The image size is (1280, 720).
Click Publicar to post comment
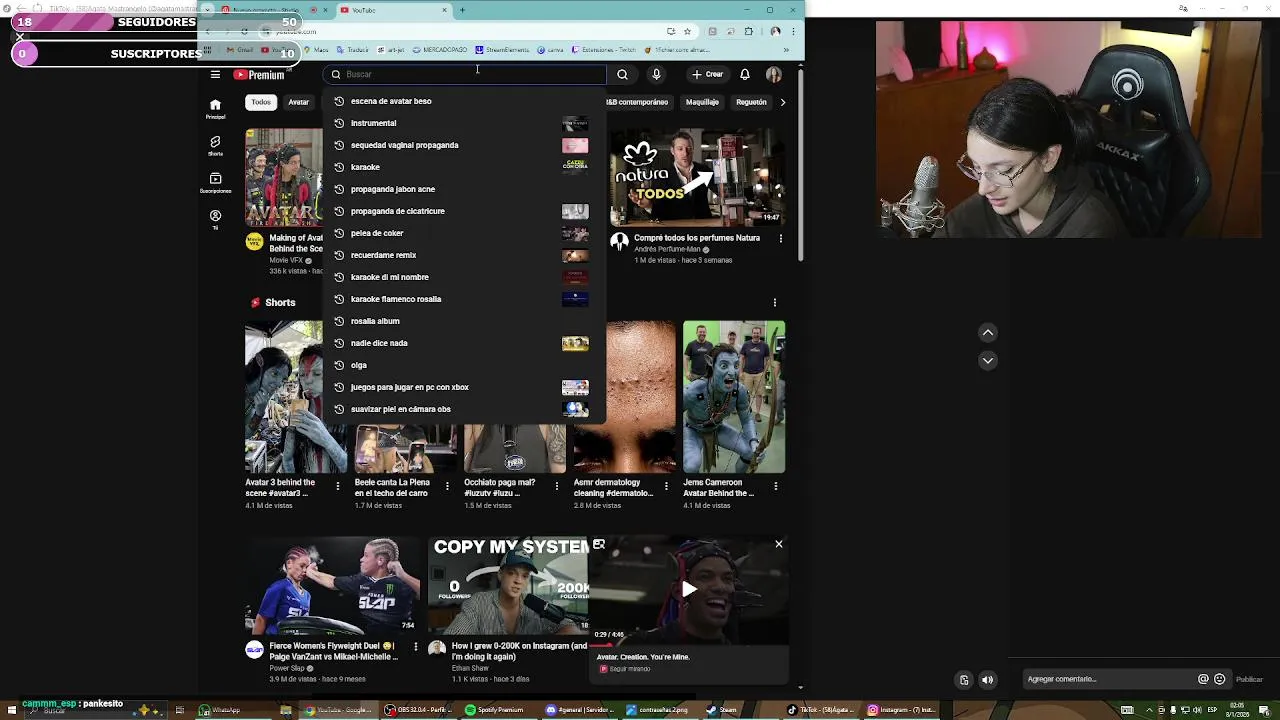(1249, 680)
